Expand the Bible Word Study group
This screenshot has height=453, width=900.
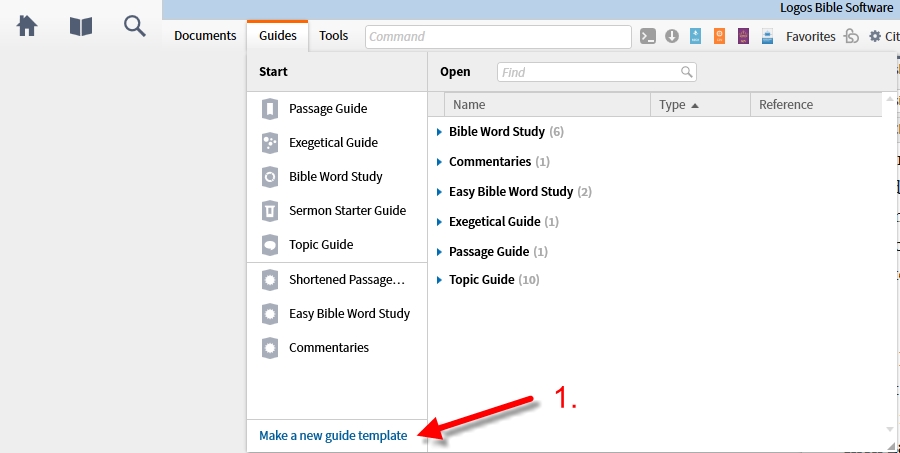[439, 132]
